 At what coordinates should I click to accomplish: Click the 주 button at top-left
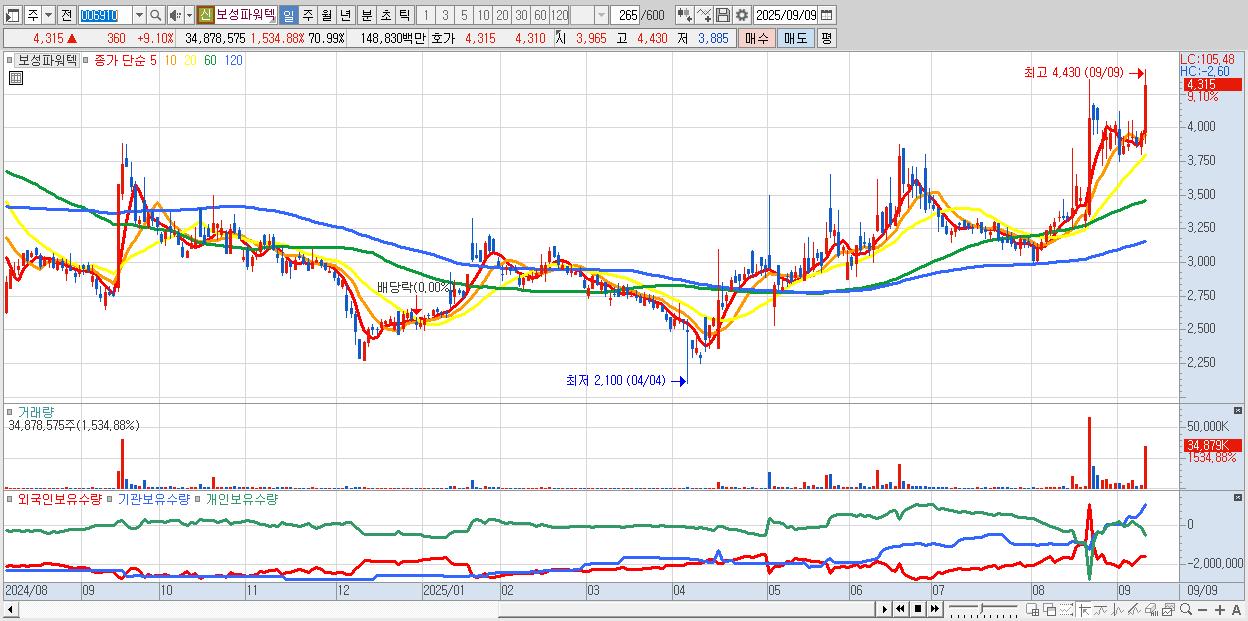tap(33, 15)
